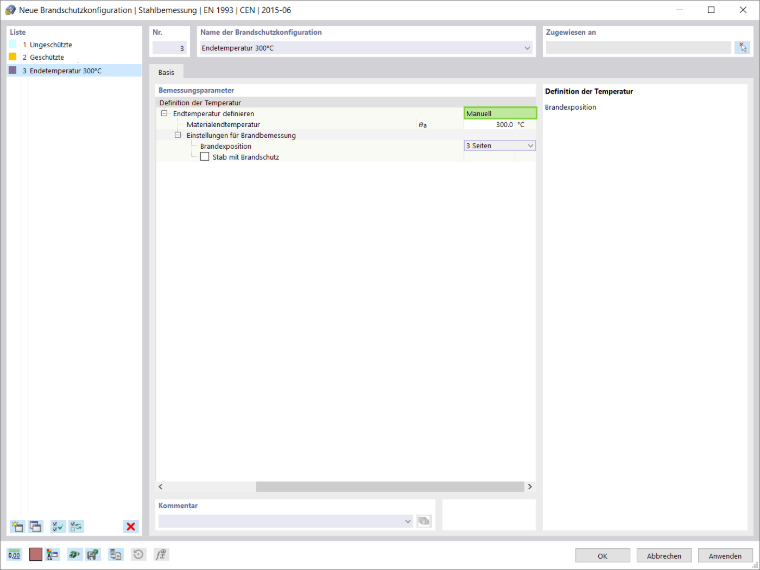Viewport: 760px width, 570px height.
Task: Open the Manuell temperature definition dropdown
Action: (x=500, y=113)
